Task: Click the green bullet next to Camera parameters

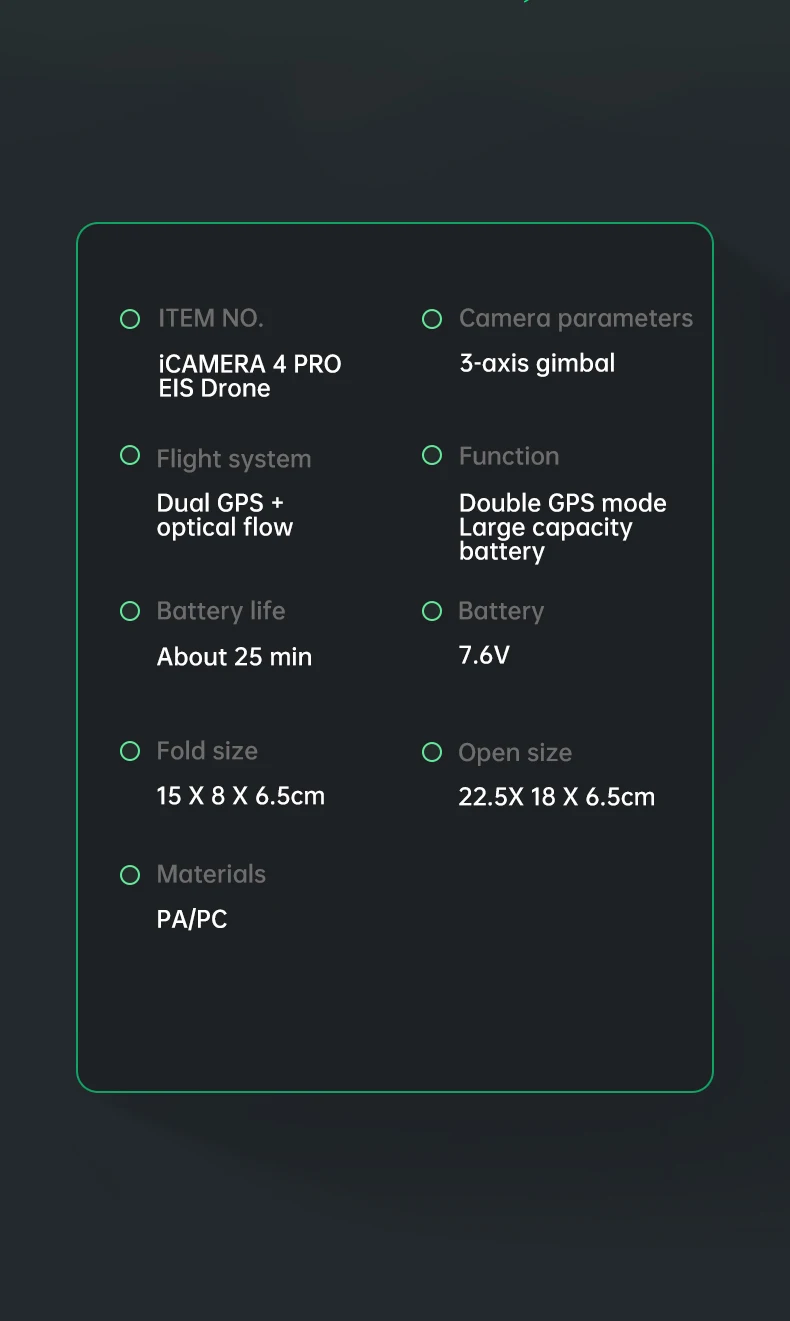Action: point(432,319)
